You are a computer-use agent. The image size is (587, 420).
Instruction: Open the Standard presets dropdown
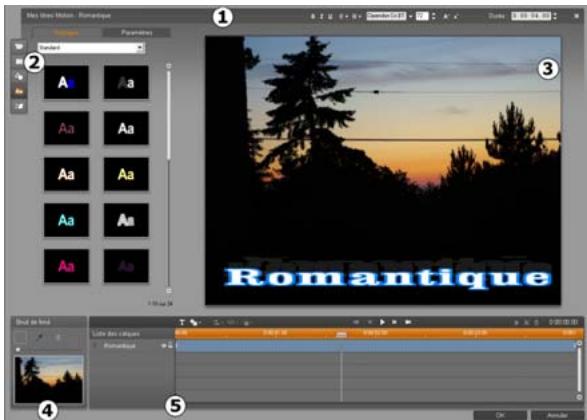coord(91,48)
